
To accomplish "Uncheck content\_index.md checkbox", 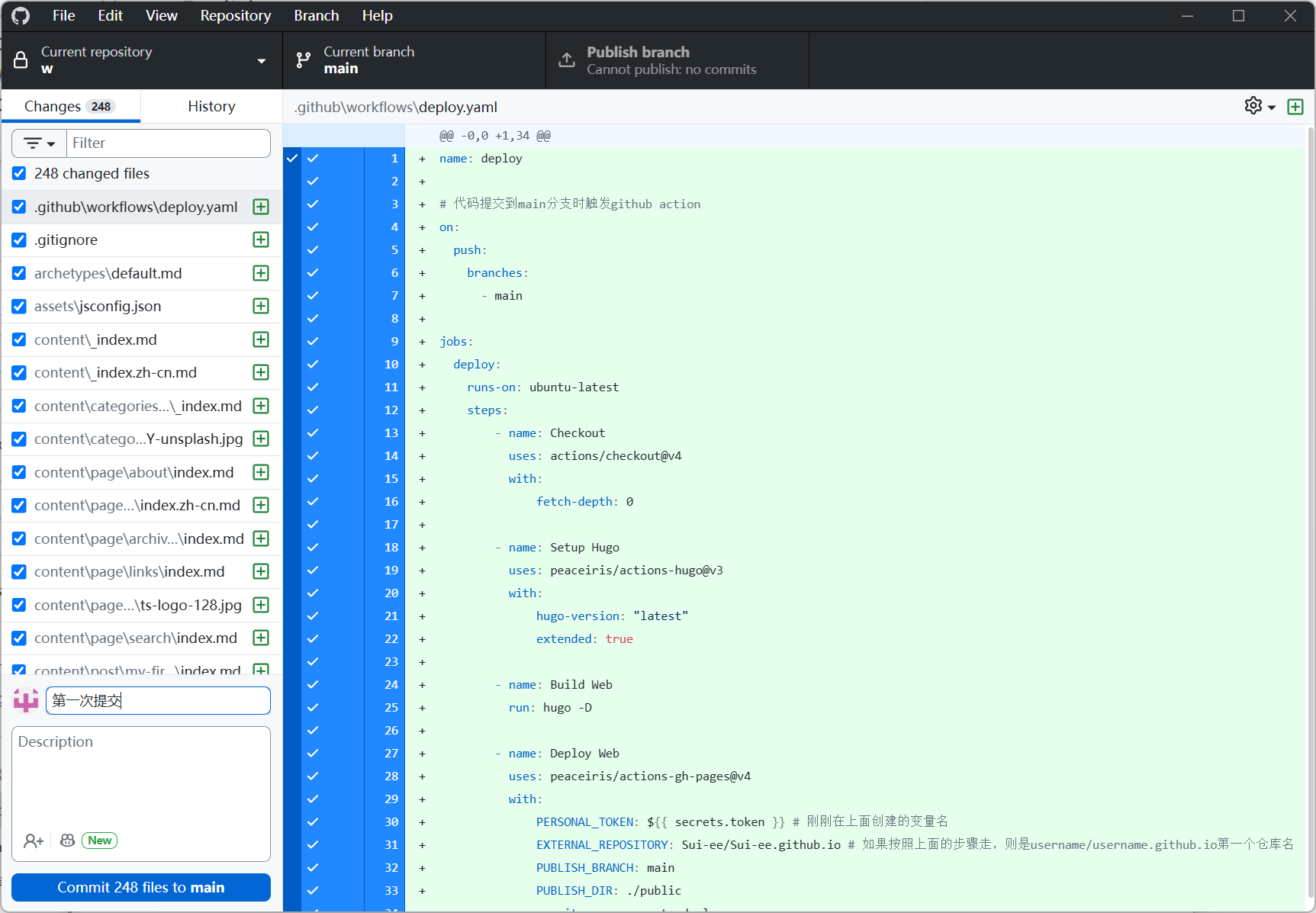I will tap(19, 339).
